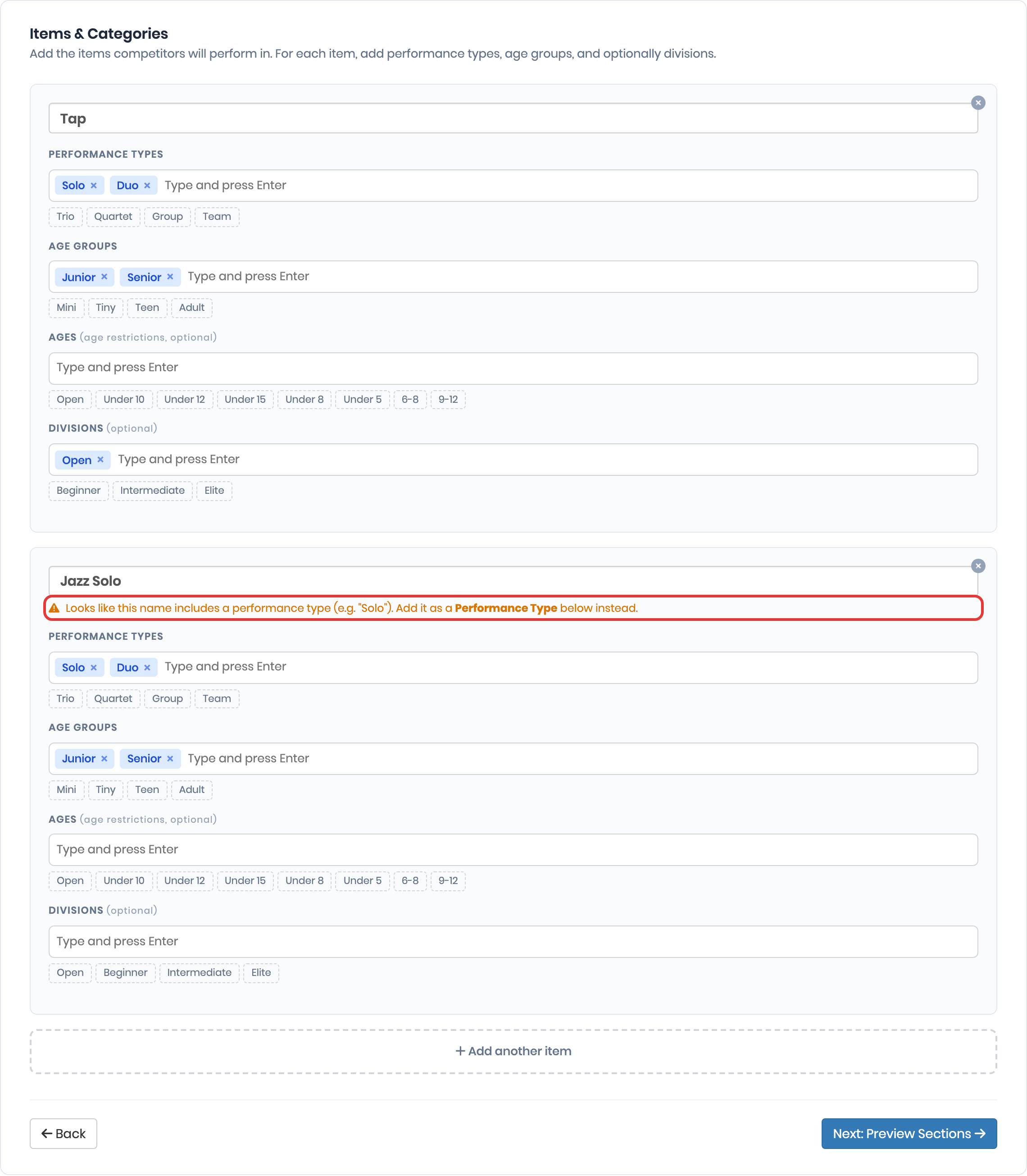Remove Duo tag from Jazz Solo performance types
Viewport: 1027px width, 1176px height.
[x=147, y=667]
